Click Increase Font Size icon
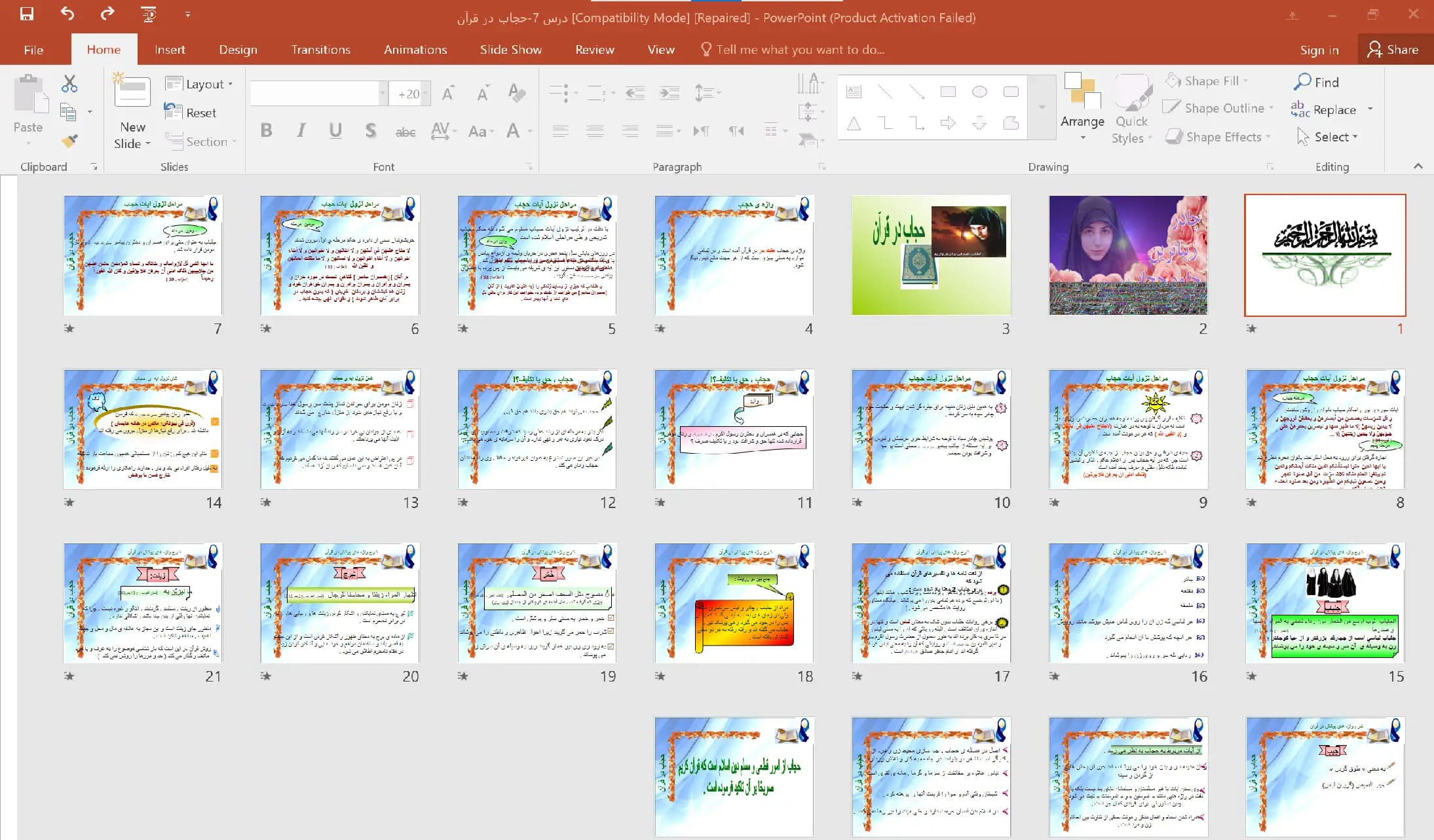1434x840 pixels. 448,93
